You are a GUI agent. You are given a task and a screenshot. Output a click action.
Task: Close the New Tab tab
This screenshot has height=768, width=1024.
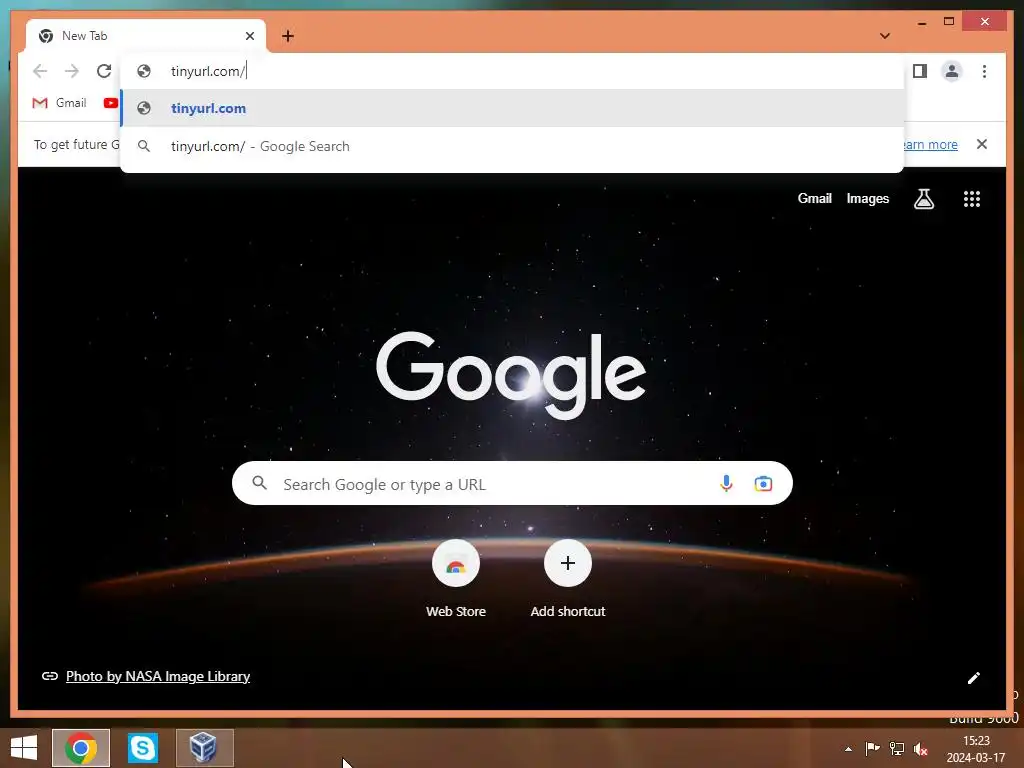point(249,36)
